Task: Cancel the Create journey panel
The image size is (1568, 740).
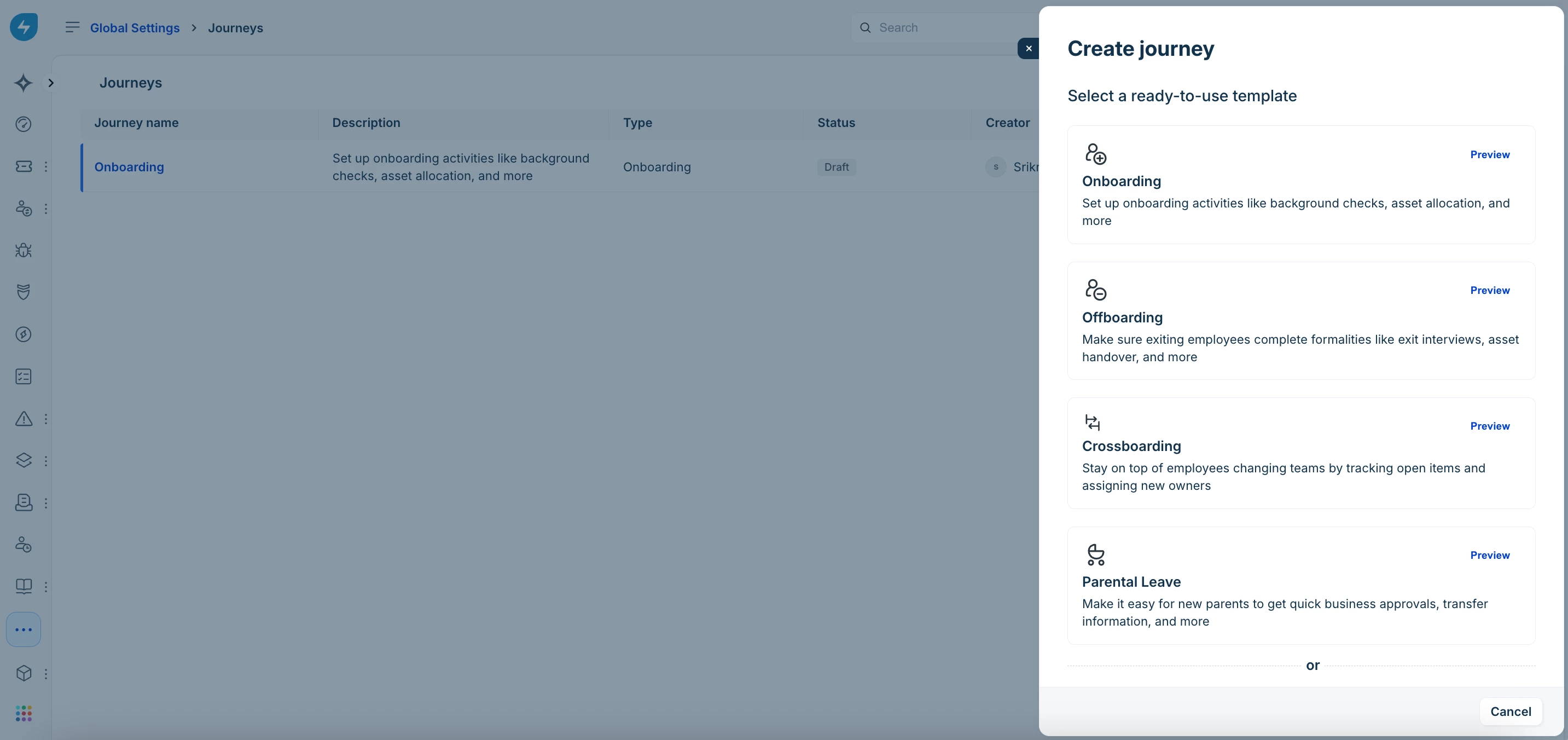Action: [1510, 712]
